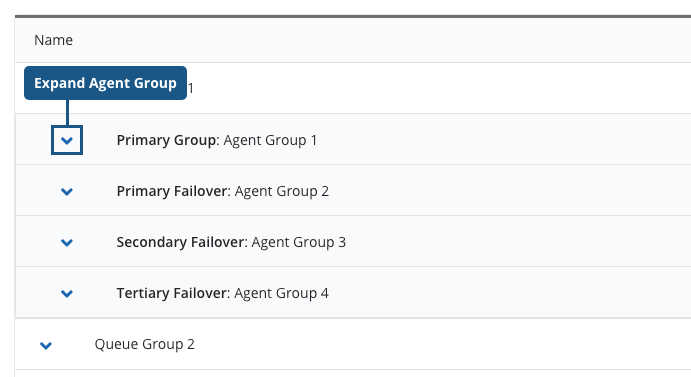This screenshot has height=377, width=691.
Task: Click the Agent Group 1 name text
Action: click(270, 140)
